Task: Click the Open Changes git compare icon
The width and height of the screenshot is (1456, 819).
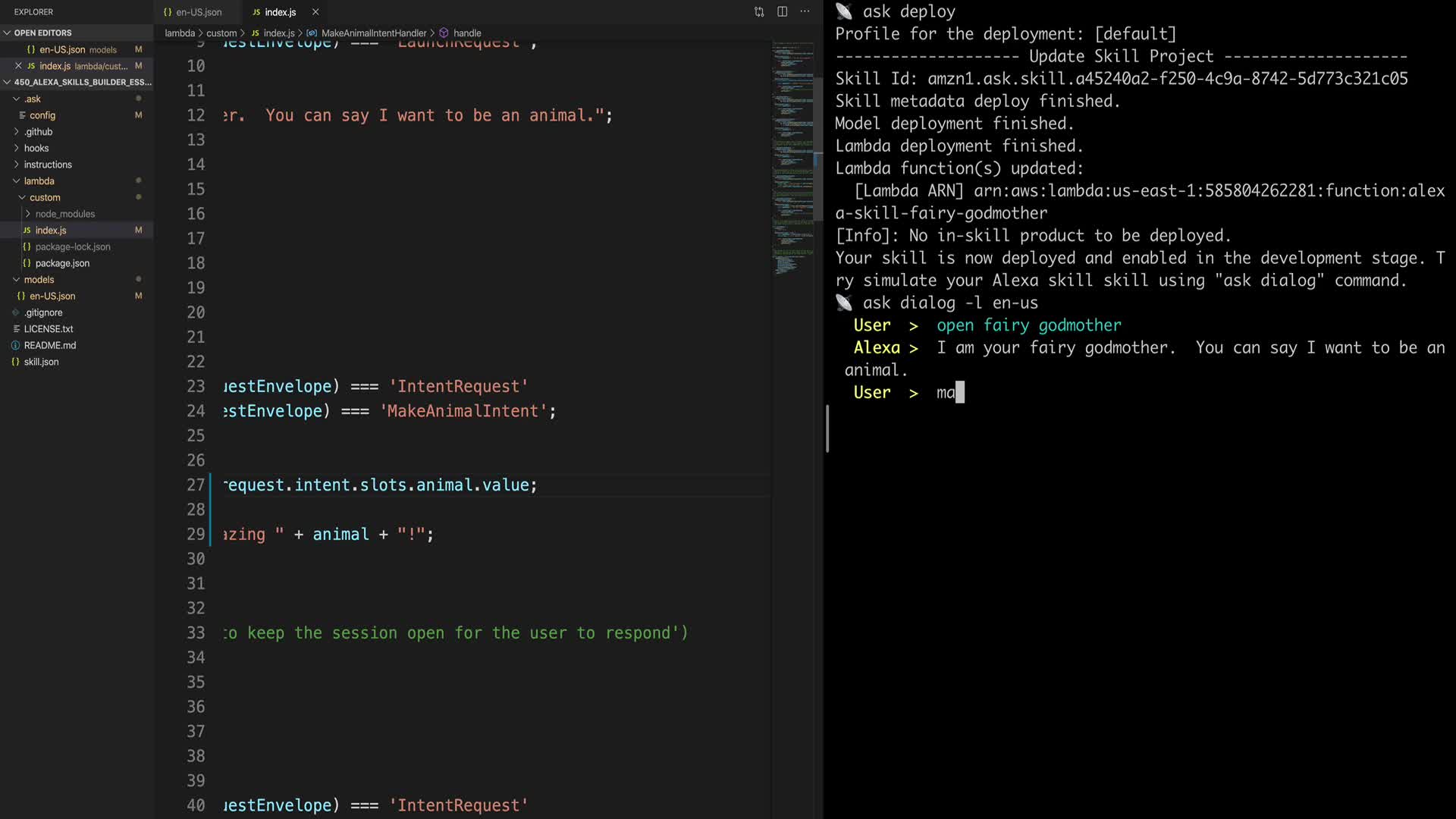Action: coord(759,12)
